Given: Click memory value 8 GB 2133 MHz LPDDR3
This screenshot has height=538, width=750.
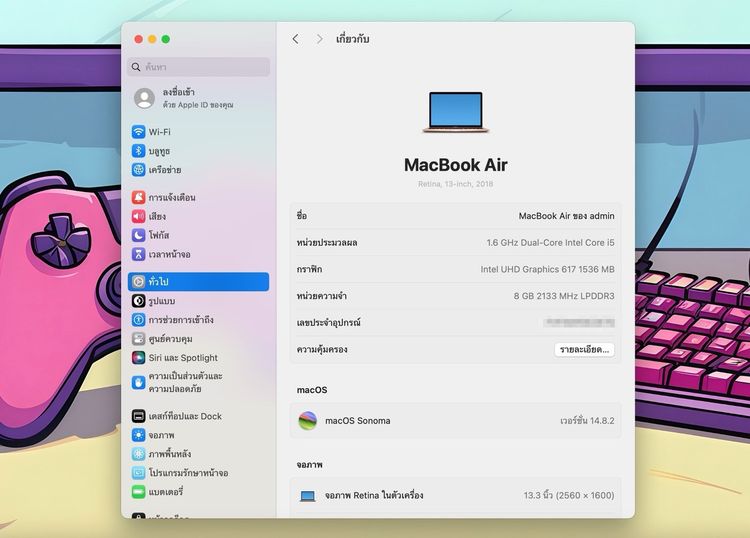Looking at the screenshot, I should [x=564, y=296].
